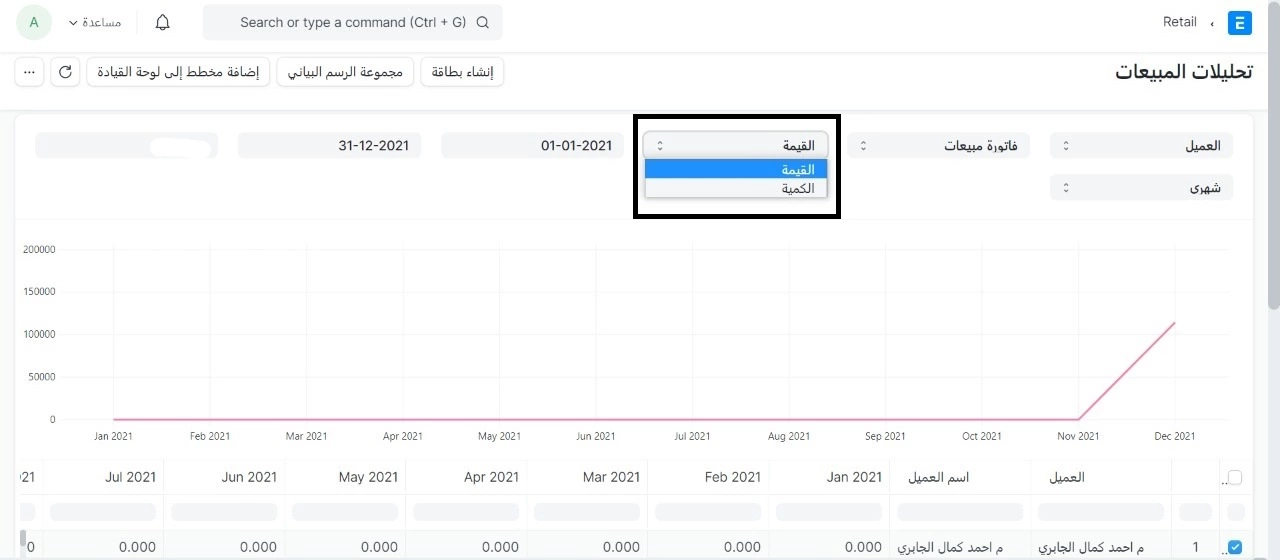Open the فاتورة مبيعات document type dropdown
1280x560 pixels.
click(939, 145)
